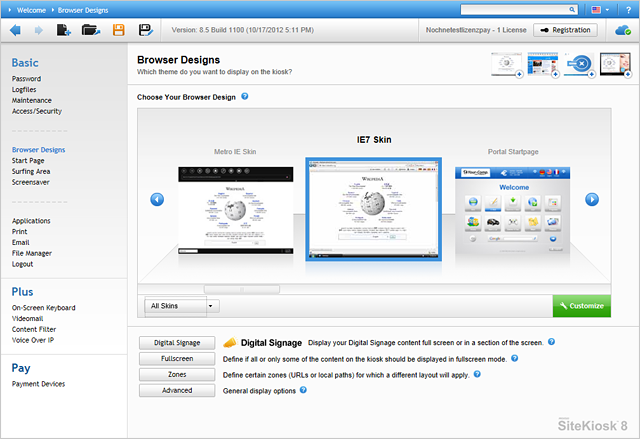Open the All Skins filter dropdown

(x=182, y=305)
